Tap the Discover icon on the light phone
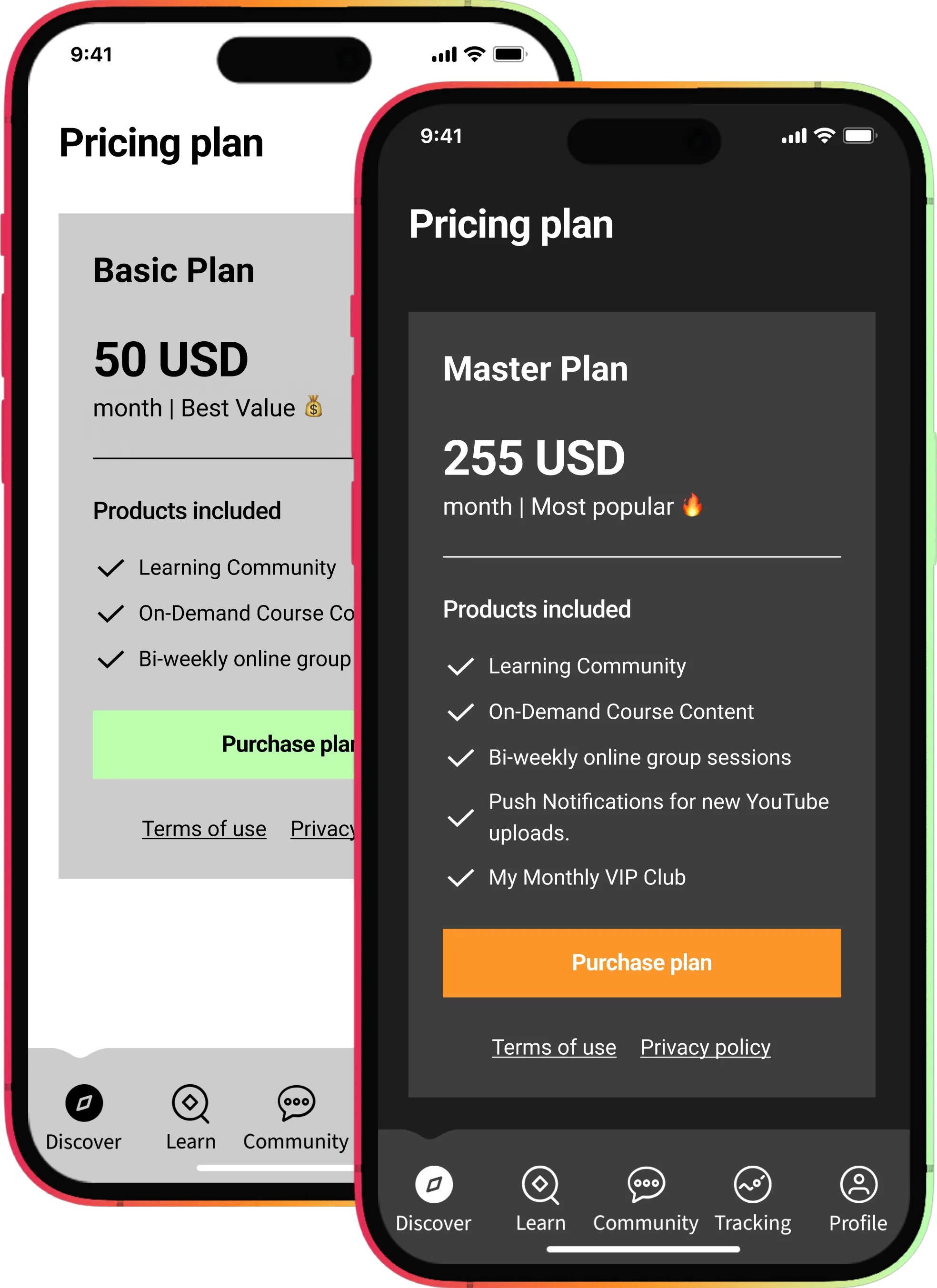Screen dimensions: 937x1288 coord(84,1103)
